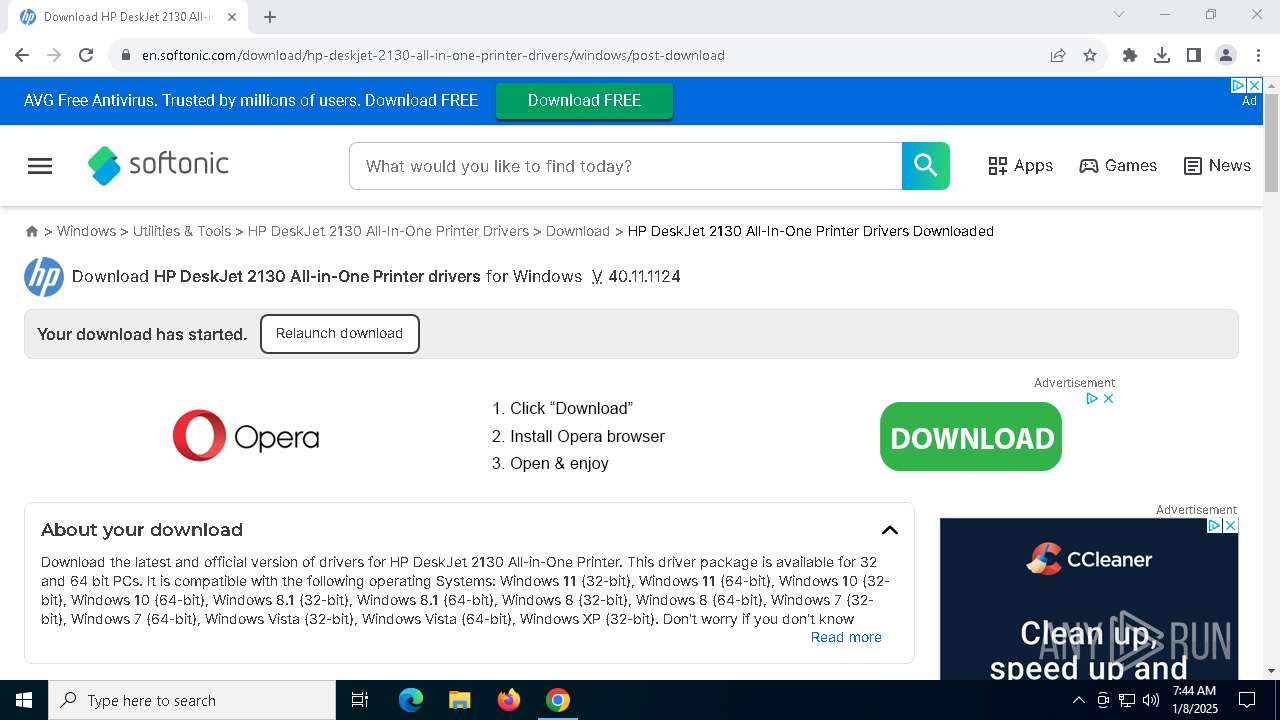
Task: Click the page vertical scrollbar
Action: click(x=1272, y=142)
